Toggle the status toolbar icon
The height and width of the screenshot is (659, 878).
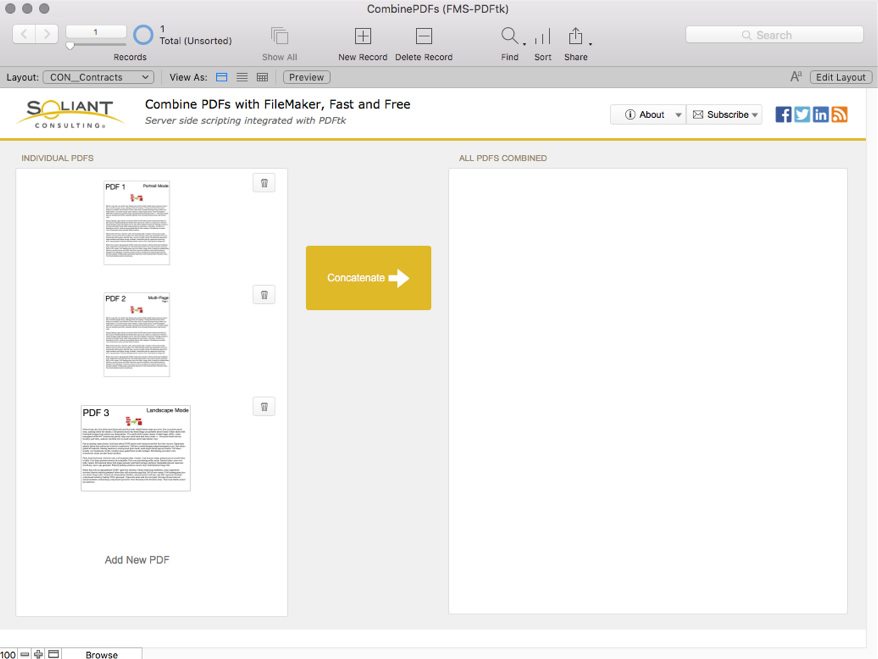pyautogui.click(x=54, y=654)
